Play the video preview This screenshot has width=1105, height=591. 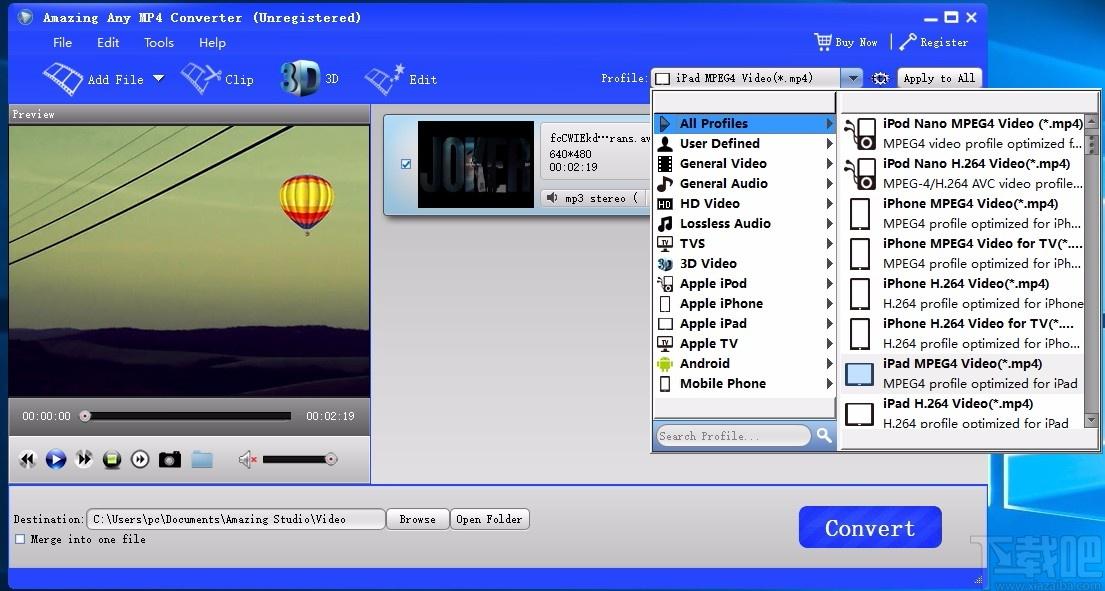56,460
